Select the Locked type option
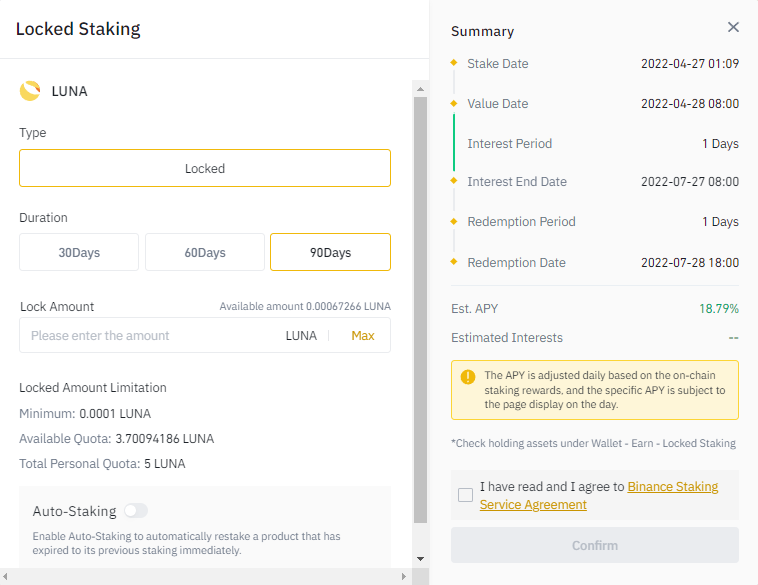758x585 pixels. tap(205, 168)
